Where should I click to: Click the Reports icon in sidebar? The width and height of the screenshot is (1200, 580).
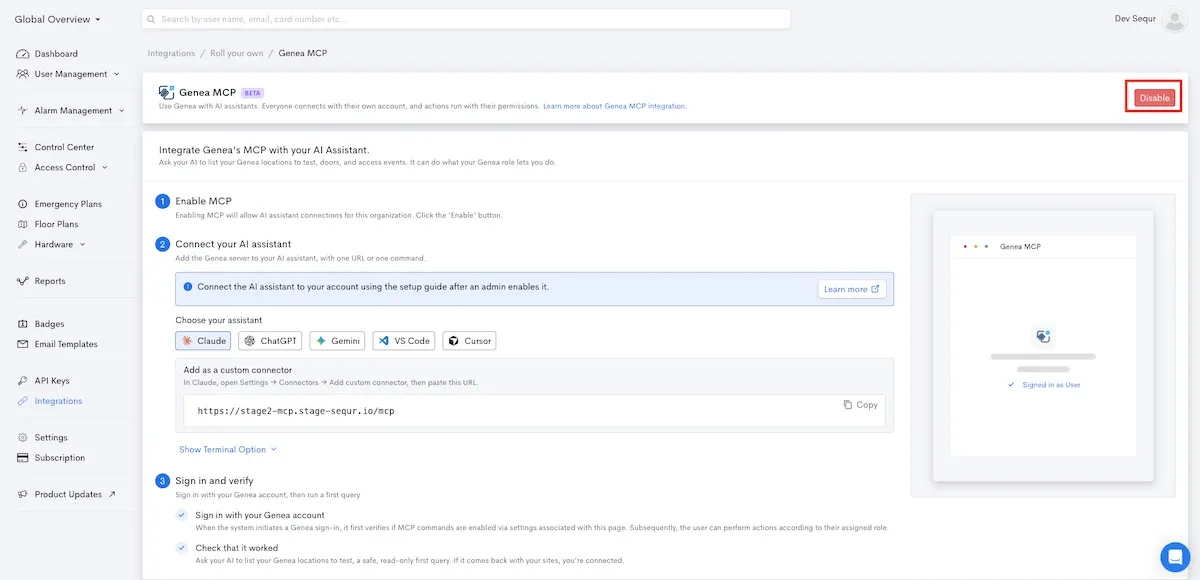coord(23,281)
